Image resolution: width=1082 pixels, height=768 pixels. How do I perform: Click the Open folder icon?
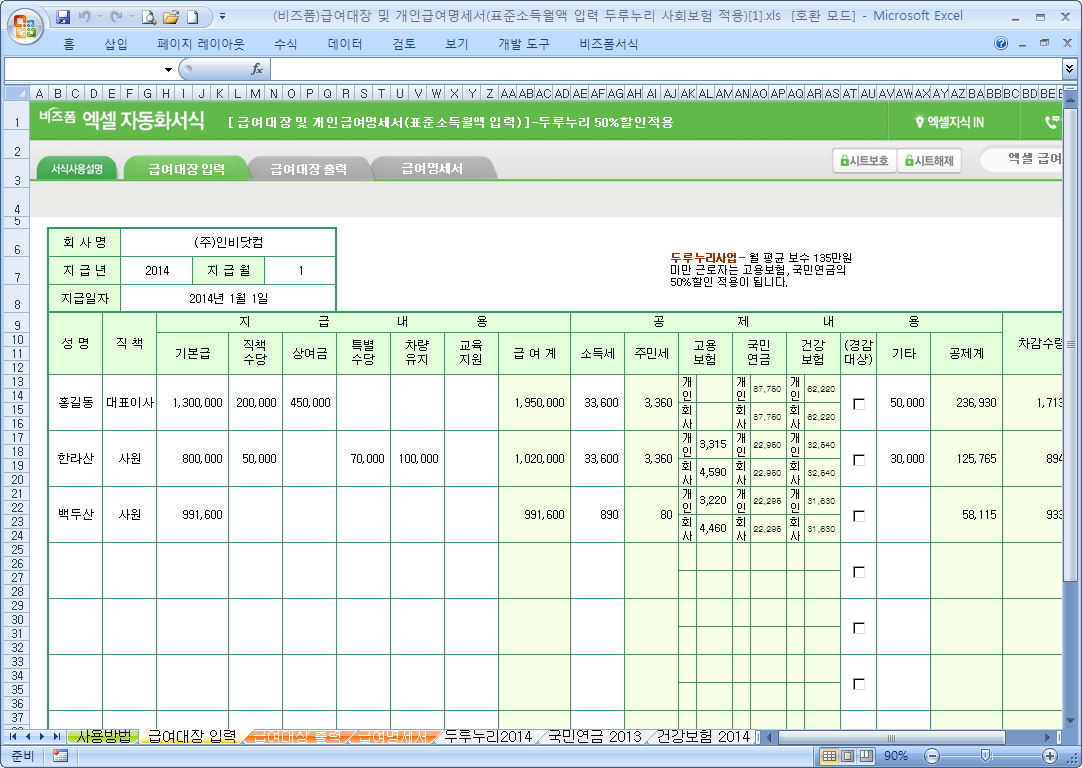(x=171, y=16)
